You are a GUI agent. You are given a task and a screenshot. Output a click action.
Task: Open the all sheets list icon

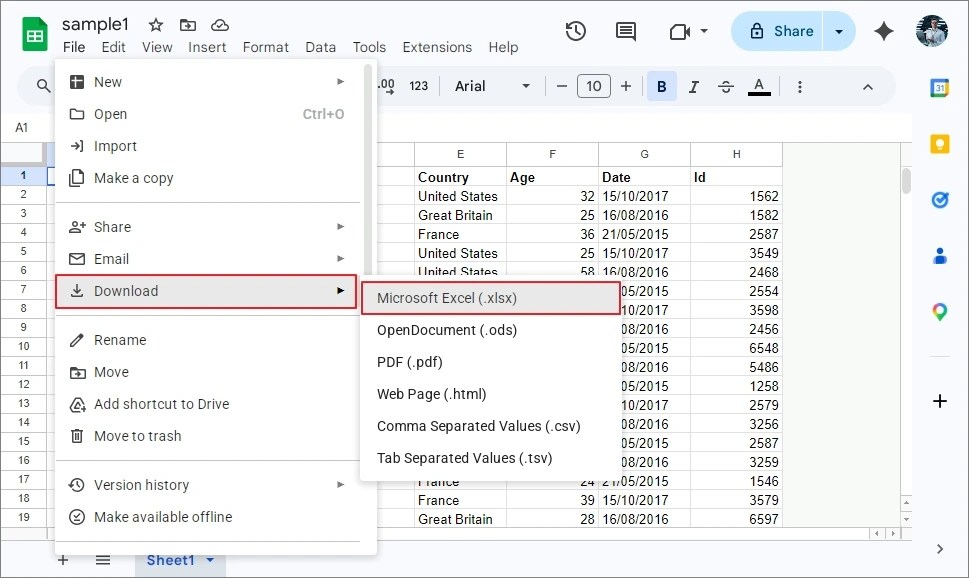(x=103, y=560)
